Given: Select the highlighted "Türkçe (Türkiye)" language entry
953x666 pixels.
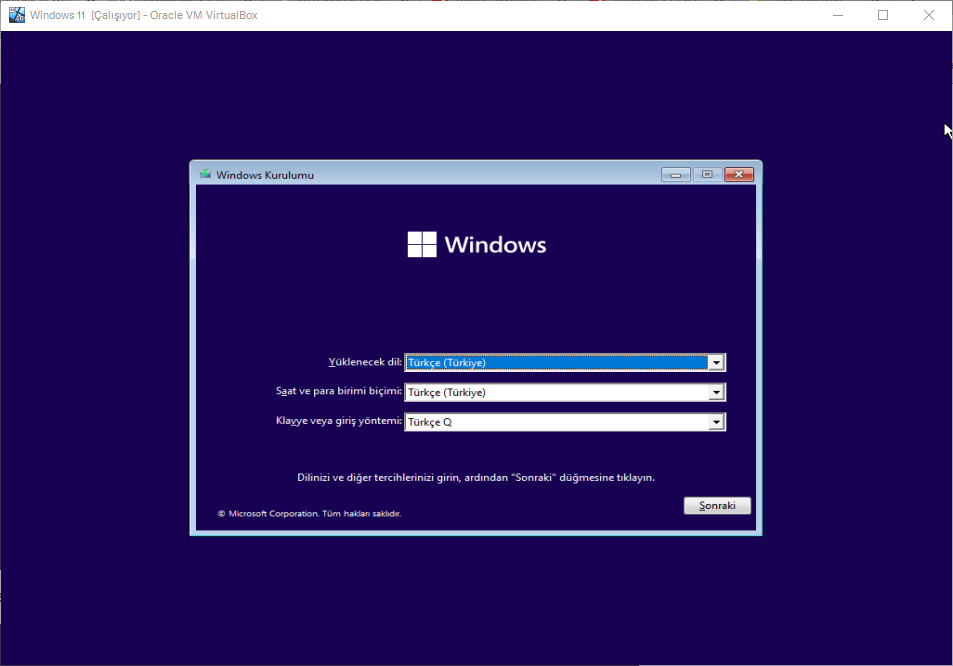Looking at the screenshot, I should 450,362.
